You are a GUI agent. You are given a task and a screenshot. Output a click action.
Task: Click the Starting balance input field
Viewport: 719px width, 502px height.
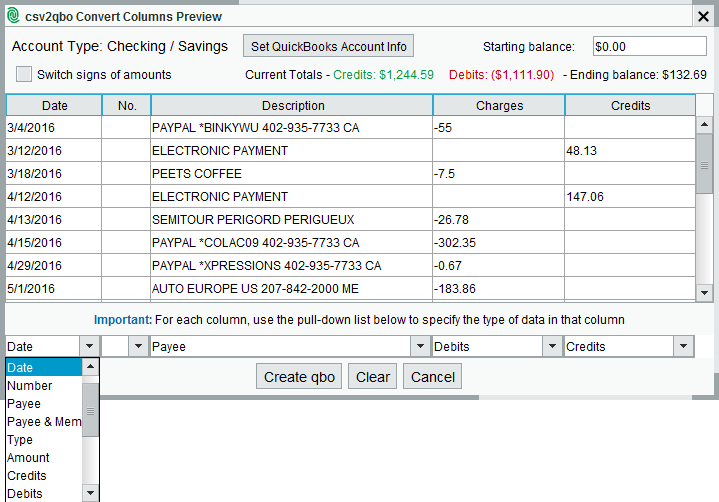pos(648,47)
